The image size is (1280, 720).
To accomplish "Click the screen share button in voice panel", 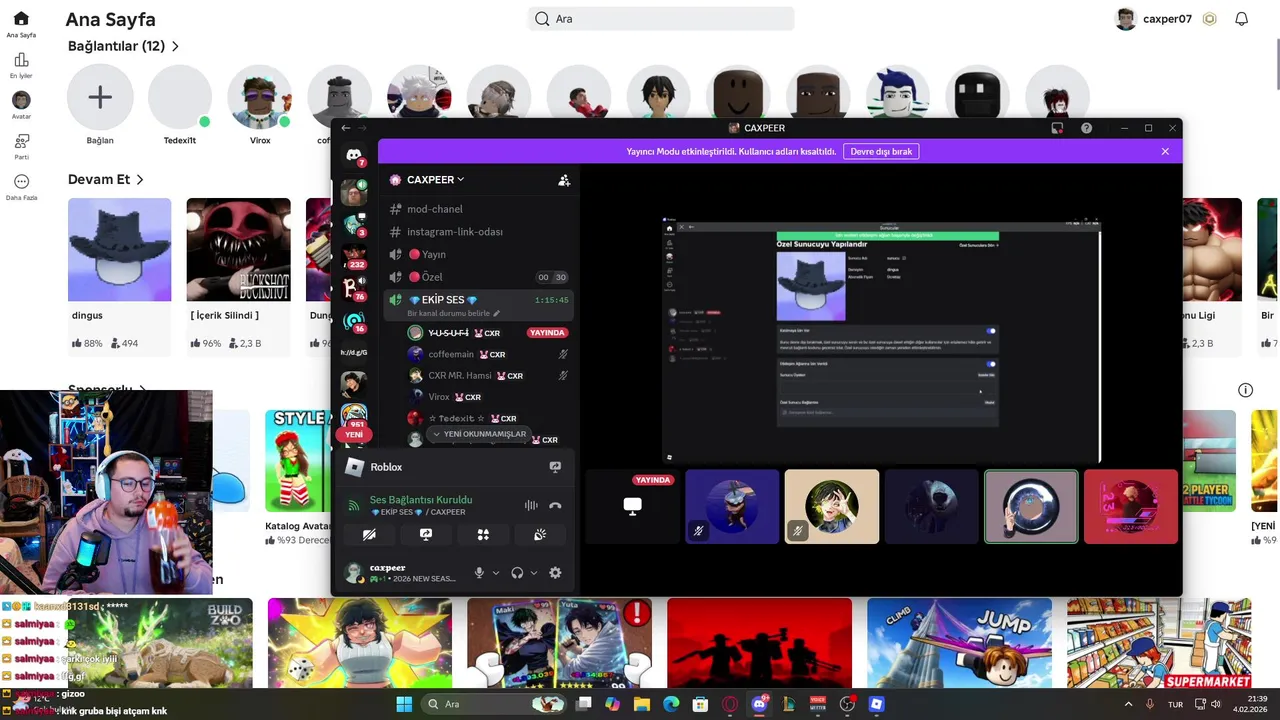I will pos(426,535).
